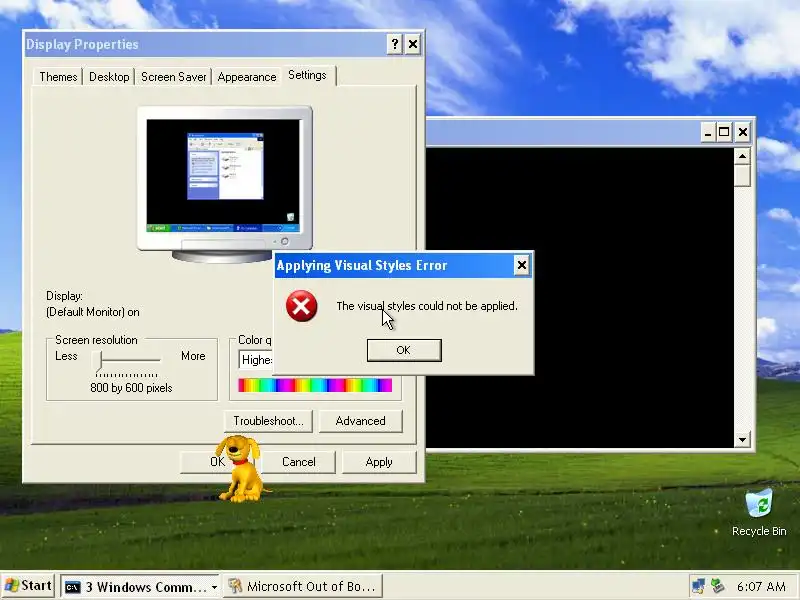Close the black command window
The height and width of the screenshot is (600, 800).
pos(743,133)
